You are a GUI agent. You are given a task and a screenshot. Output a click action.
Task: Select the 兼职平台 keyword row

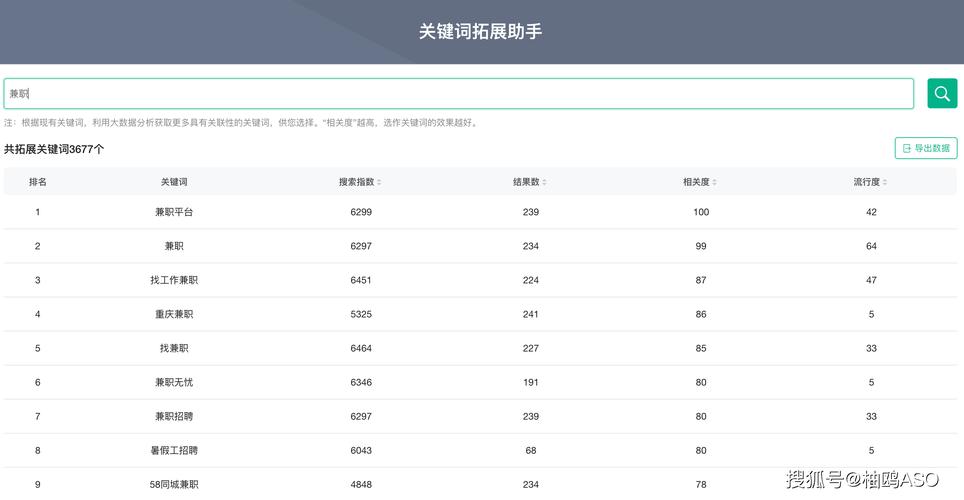click(174, 212)
